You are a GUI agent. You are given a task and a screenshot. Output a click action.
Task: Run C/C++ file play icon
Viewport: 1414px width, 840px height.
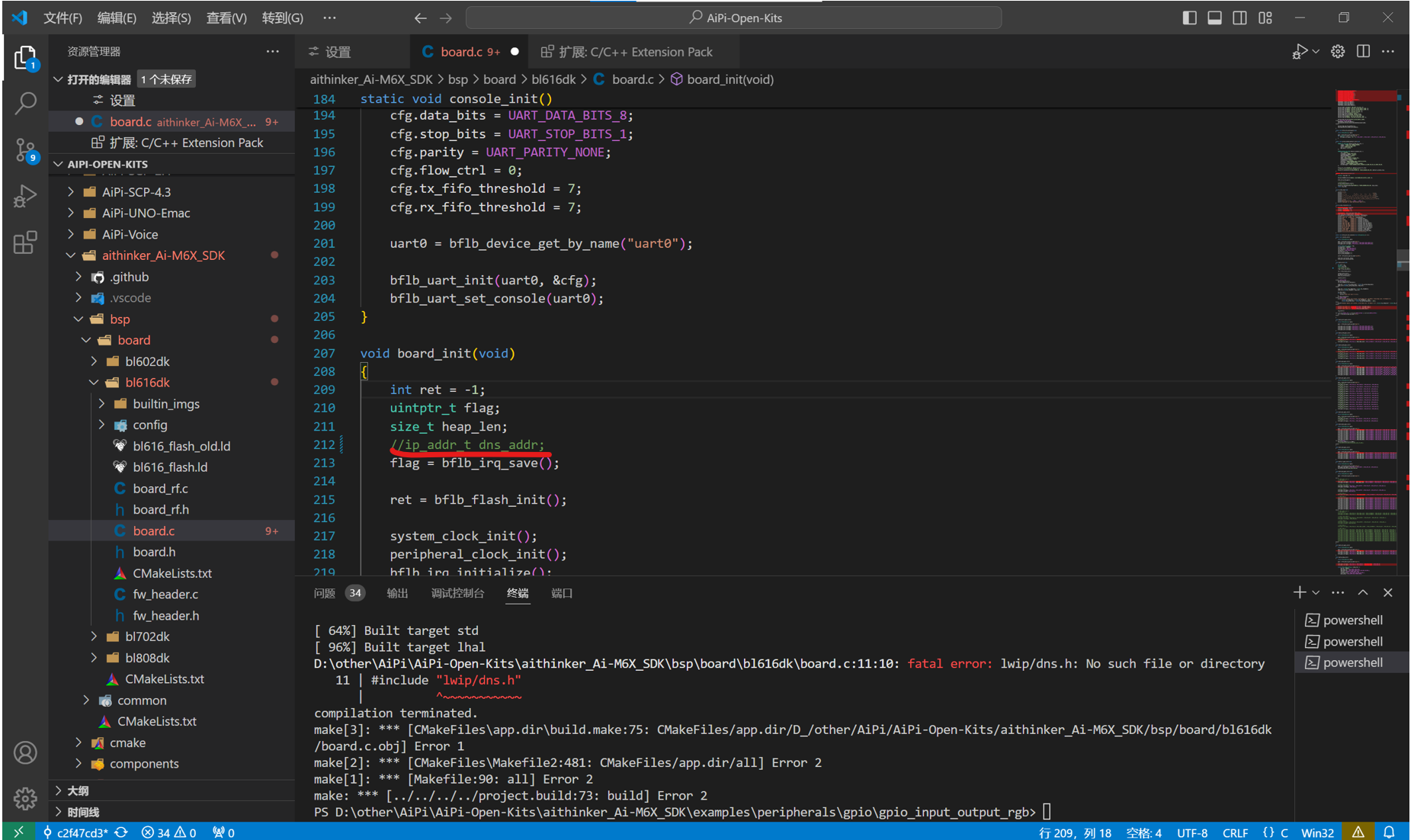click(x=1299, y=52)
